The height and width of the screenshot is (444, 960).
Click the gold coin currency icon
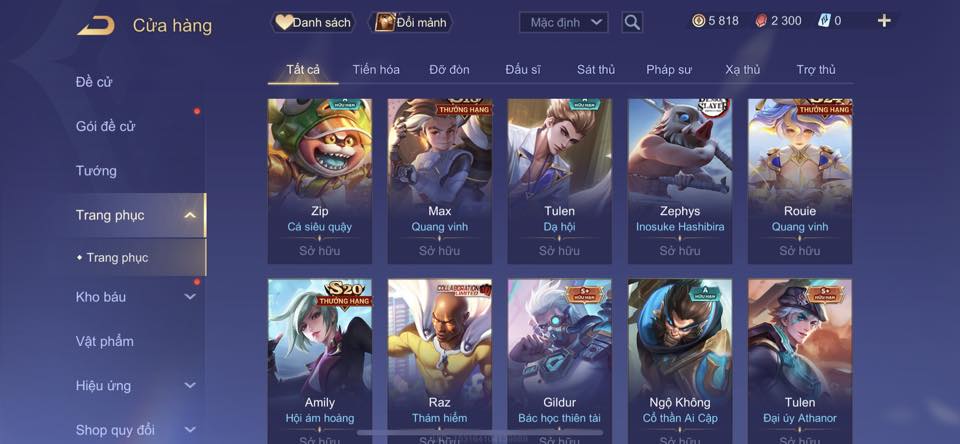coord(699,21)
